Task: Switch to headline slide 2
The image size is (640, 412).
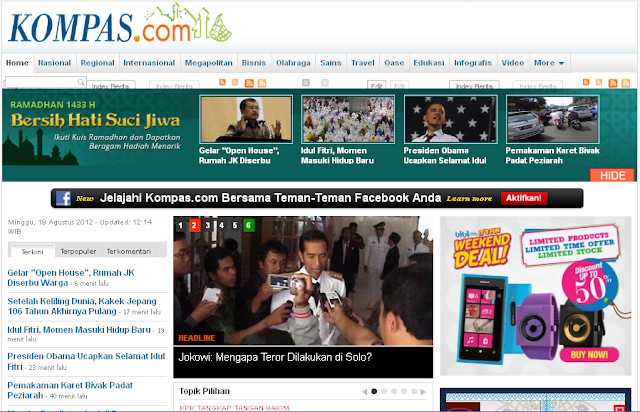Action: (x=194, y=225)
